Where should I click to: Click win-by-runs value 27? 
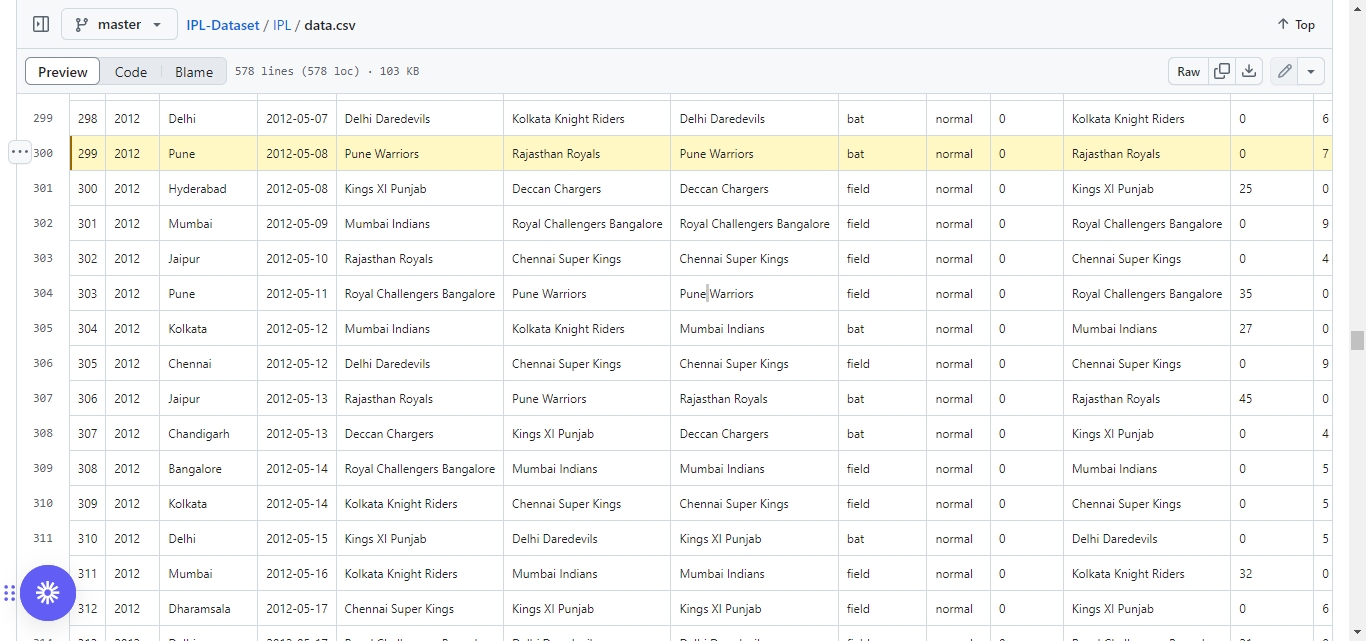tap(1272, 328)
